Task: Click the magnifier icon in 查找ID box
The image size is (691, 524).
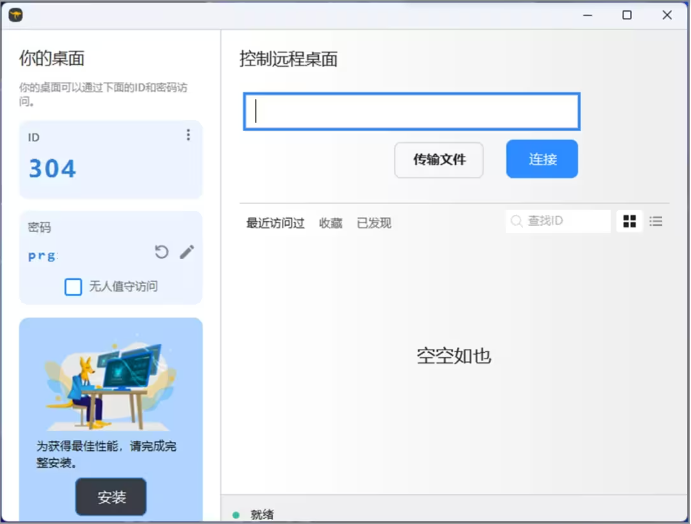Action: pyautogui.click(x=517, y=221)
